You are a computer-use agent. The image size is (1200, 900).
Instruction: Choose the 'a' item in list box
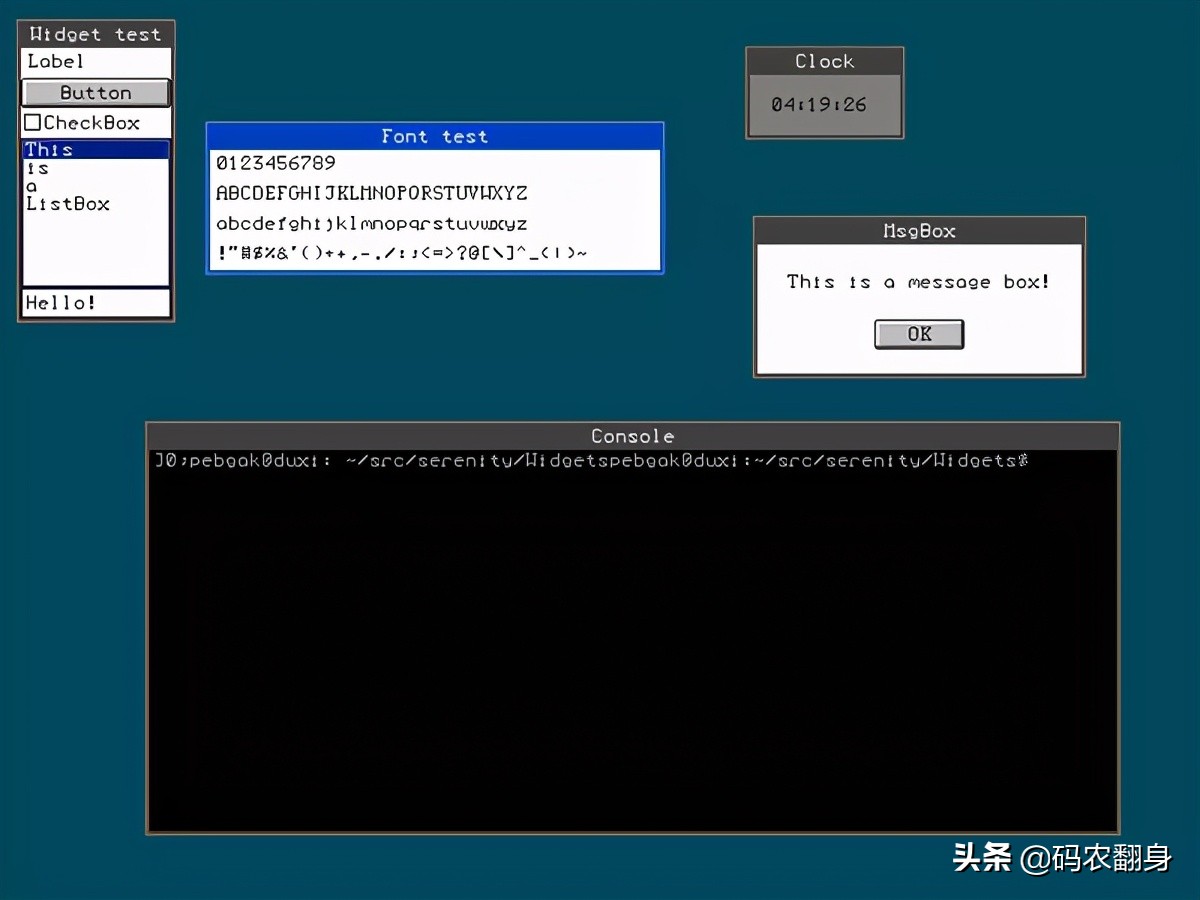(x=32, y=186)
